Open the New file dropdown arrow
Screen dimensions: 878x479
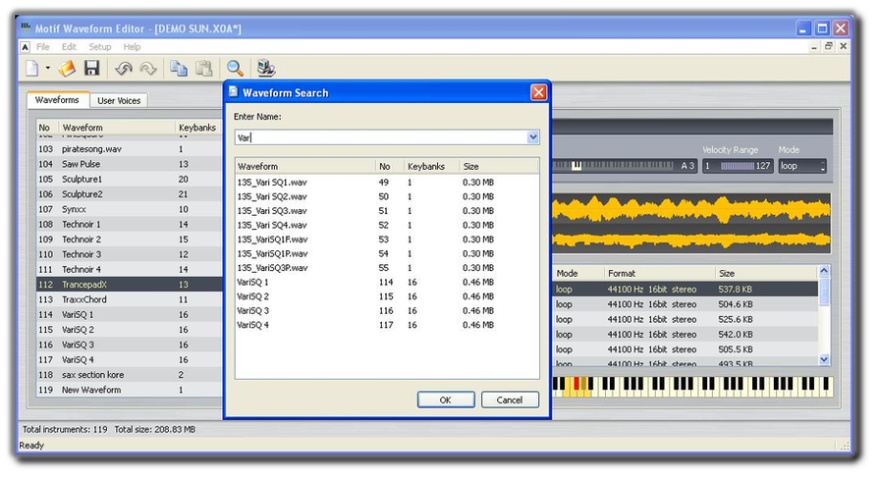click(x=48, y=68)
